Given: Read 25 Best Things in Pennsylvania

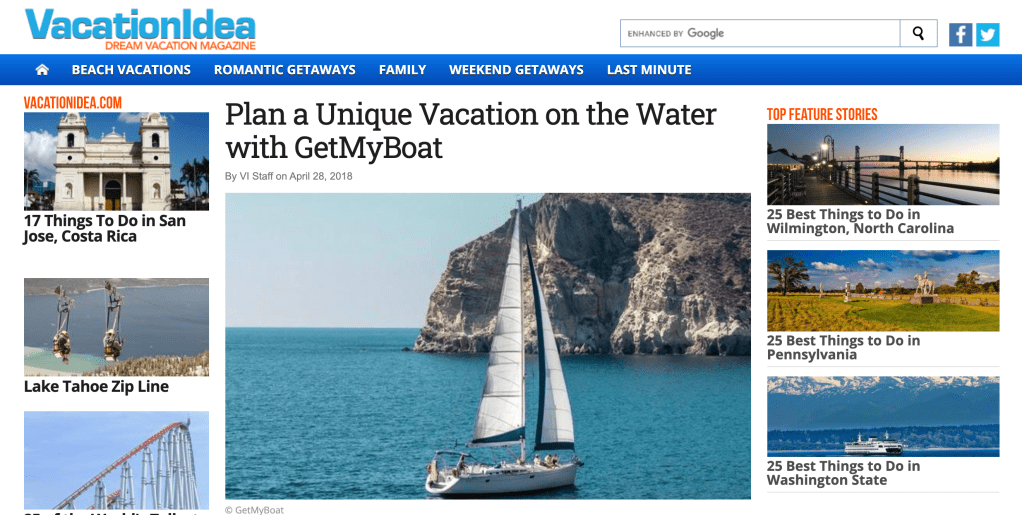Looking at the screenshot, I should (x=843, y=348).
